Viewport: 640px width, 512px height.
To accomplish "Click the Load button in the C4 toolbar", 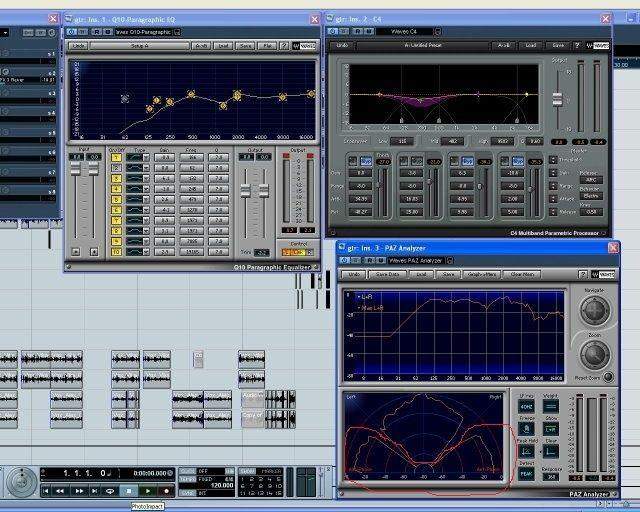I will point(528,45).
